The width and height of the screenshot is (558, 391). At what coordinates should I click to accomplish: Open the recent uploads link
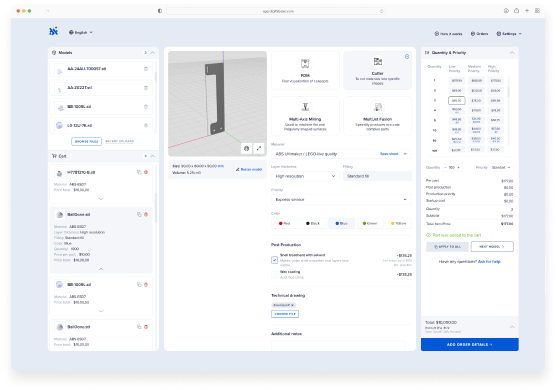[x=120, y=141]
